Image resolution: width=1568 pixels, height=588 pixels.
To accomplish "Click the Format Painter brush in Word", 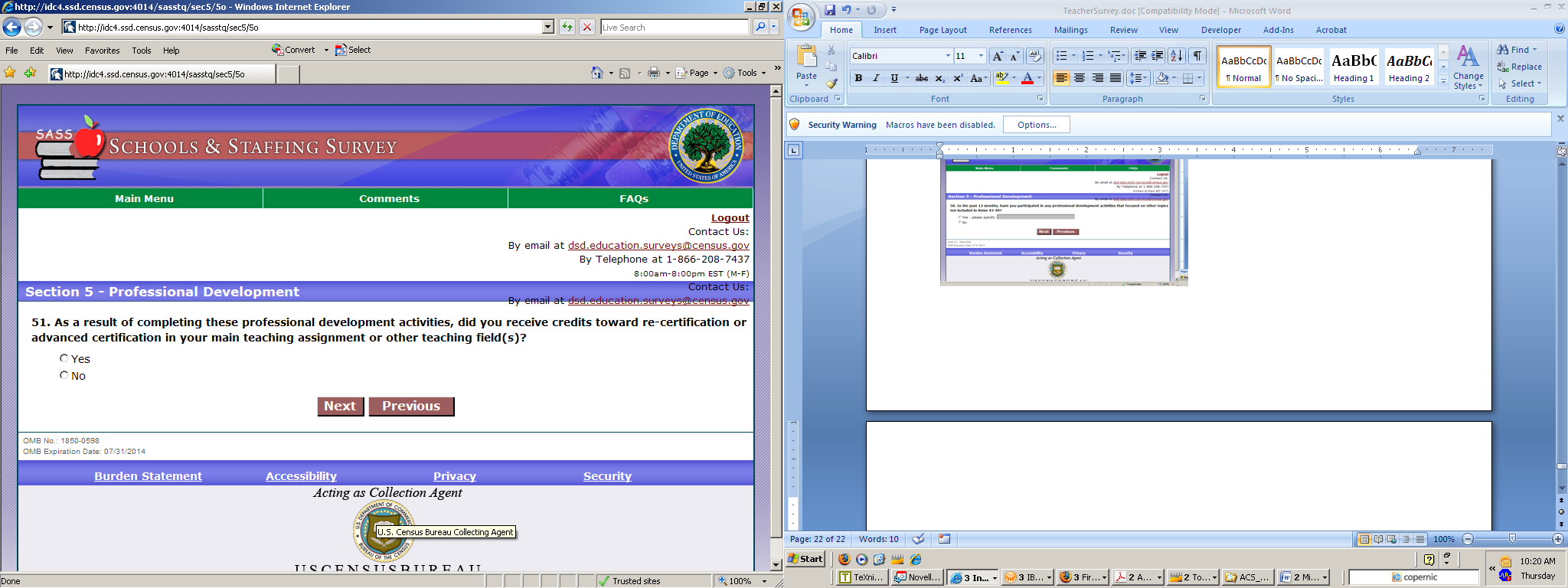I will tap(832, 83).
